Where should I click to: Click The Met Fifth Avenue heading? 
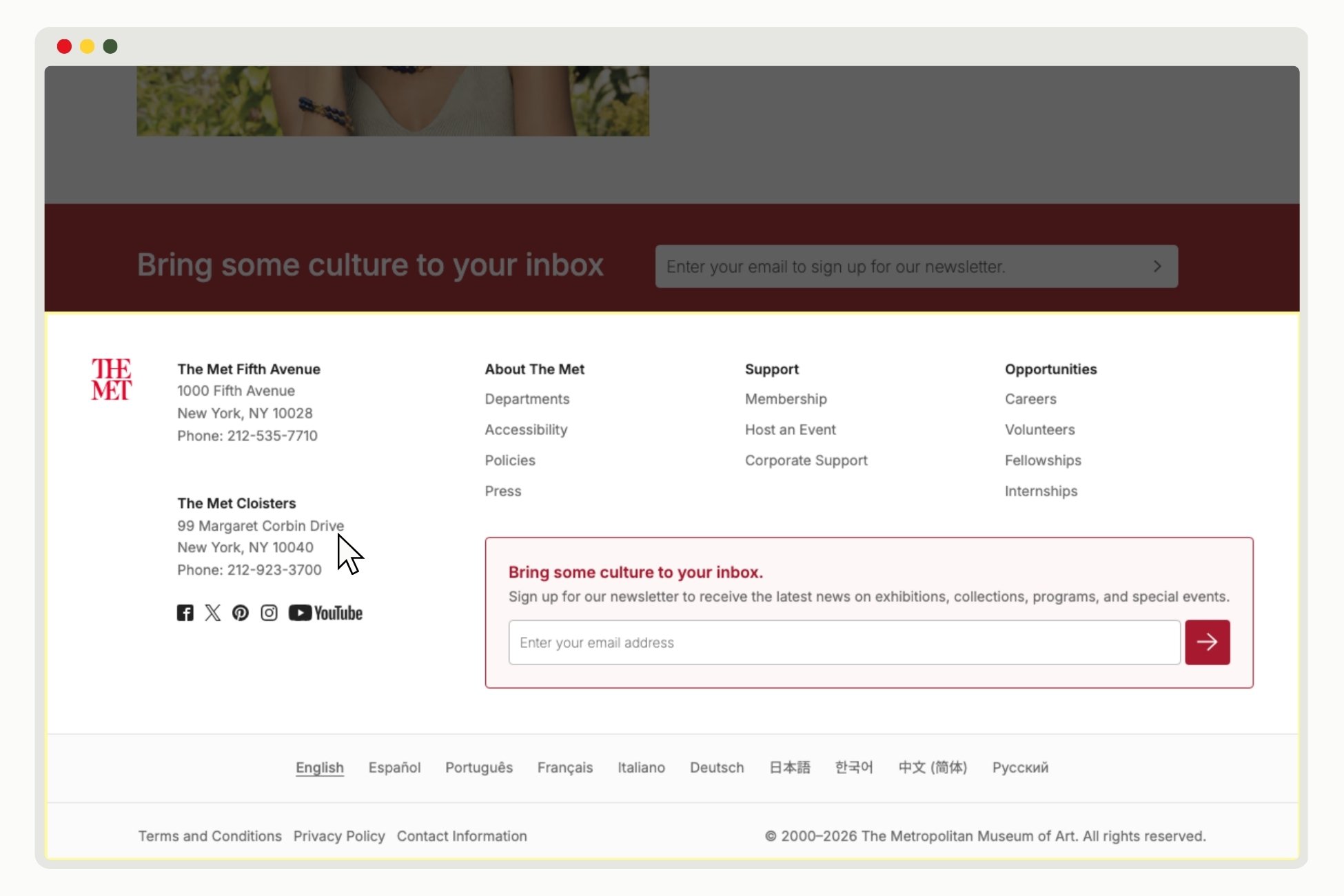coord(249,369)
